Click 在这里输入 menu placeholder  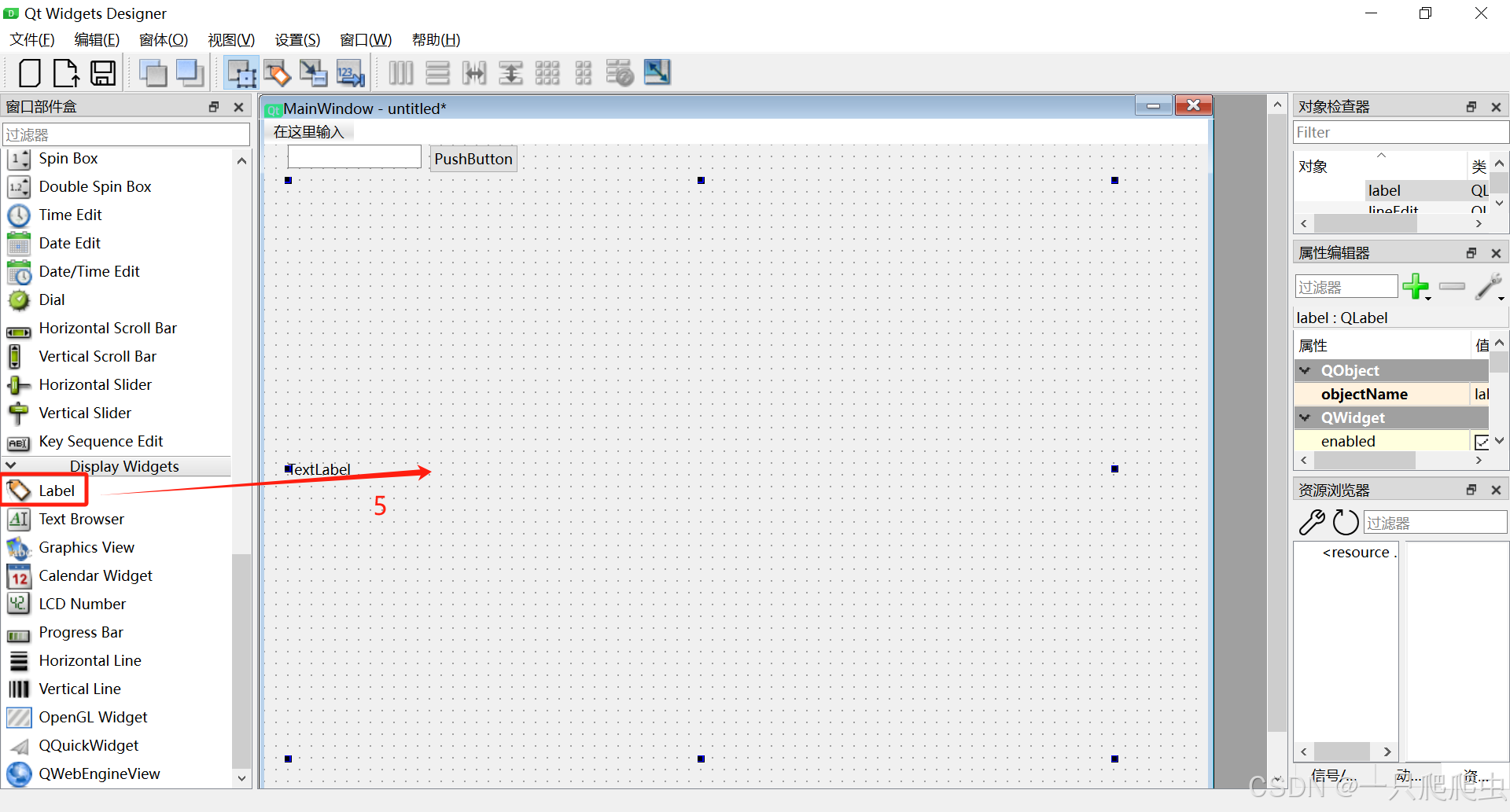[x=309, y=132]
